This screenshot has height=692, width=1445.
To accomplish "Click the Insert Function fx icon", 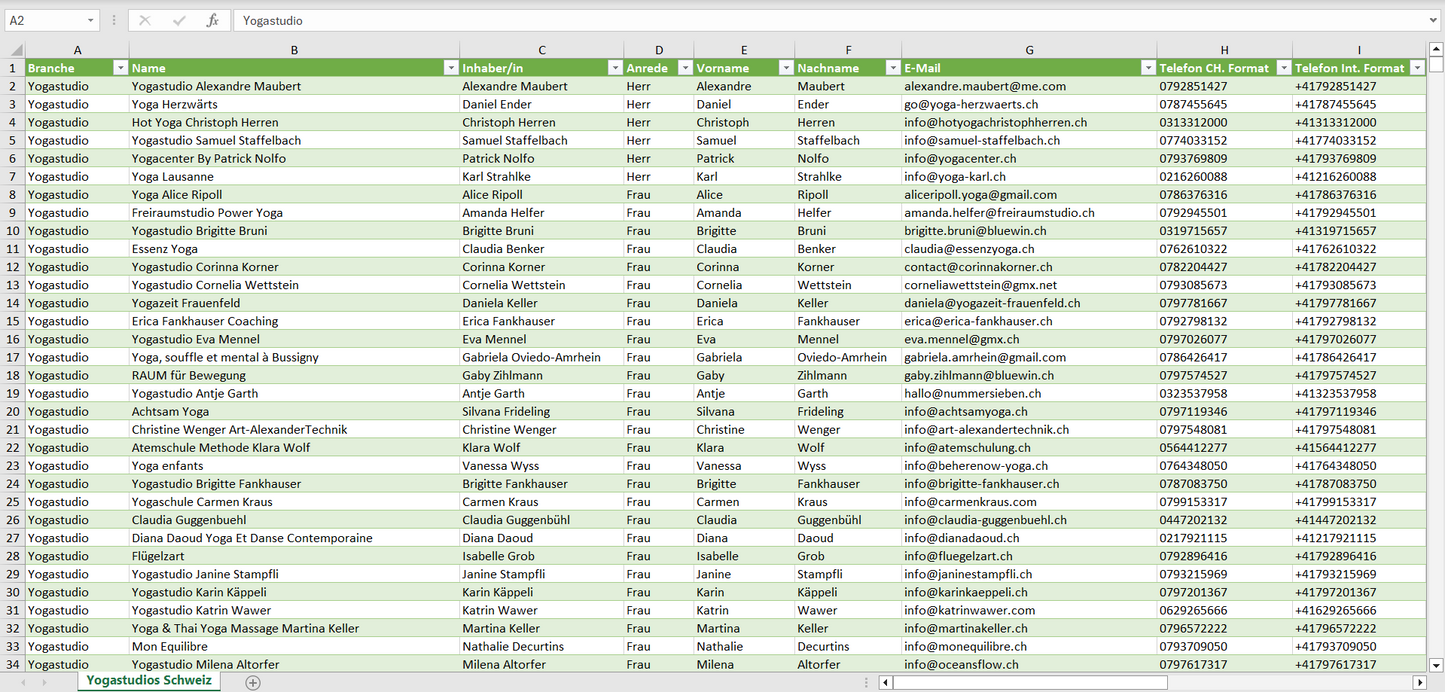I will 212,20.
